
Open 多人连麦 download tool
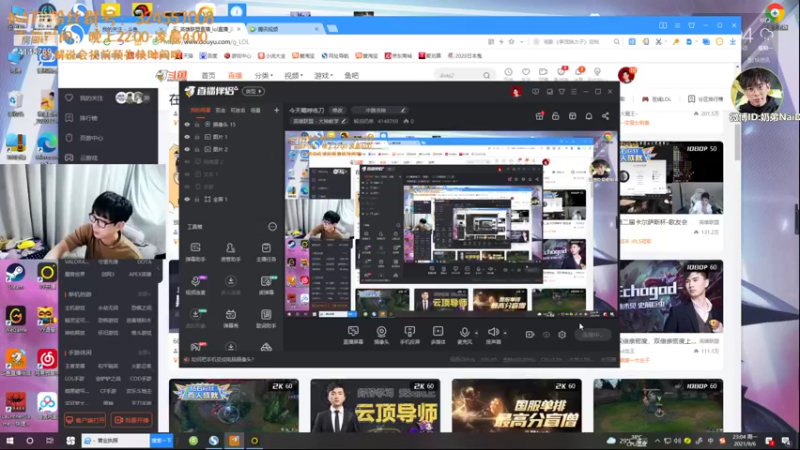[x=231, y=285]
